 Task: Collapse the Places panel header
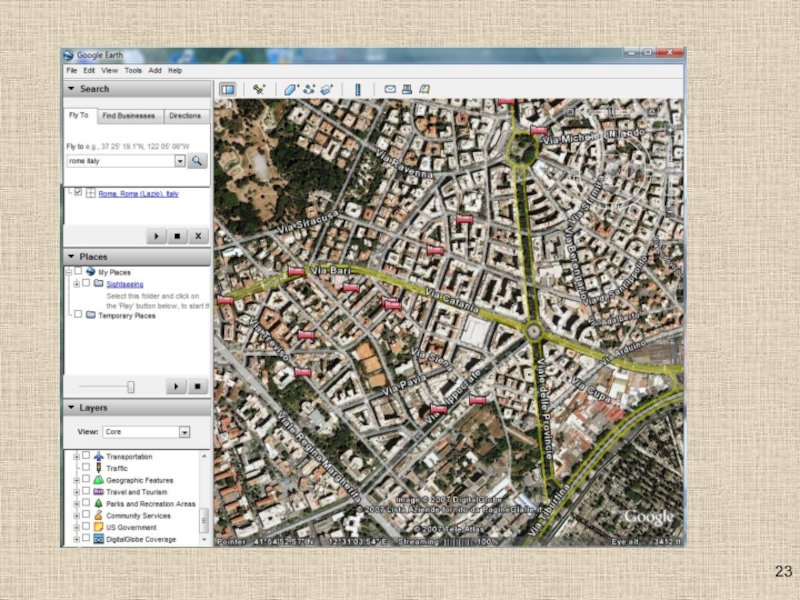pos(72,257)
